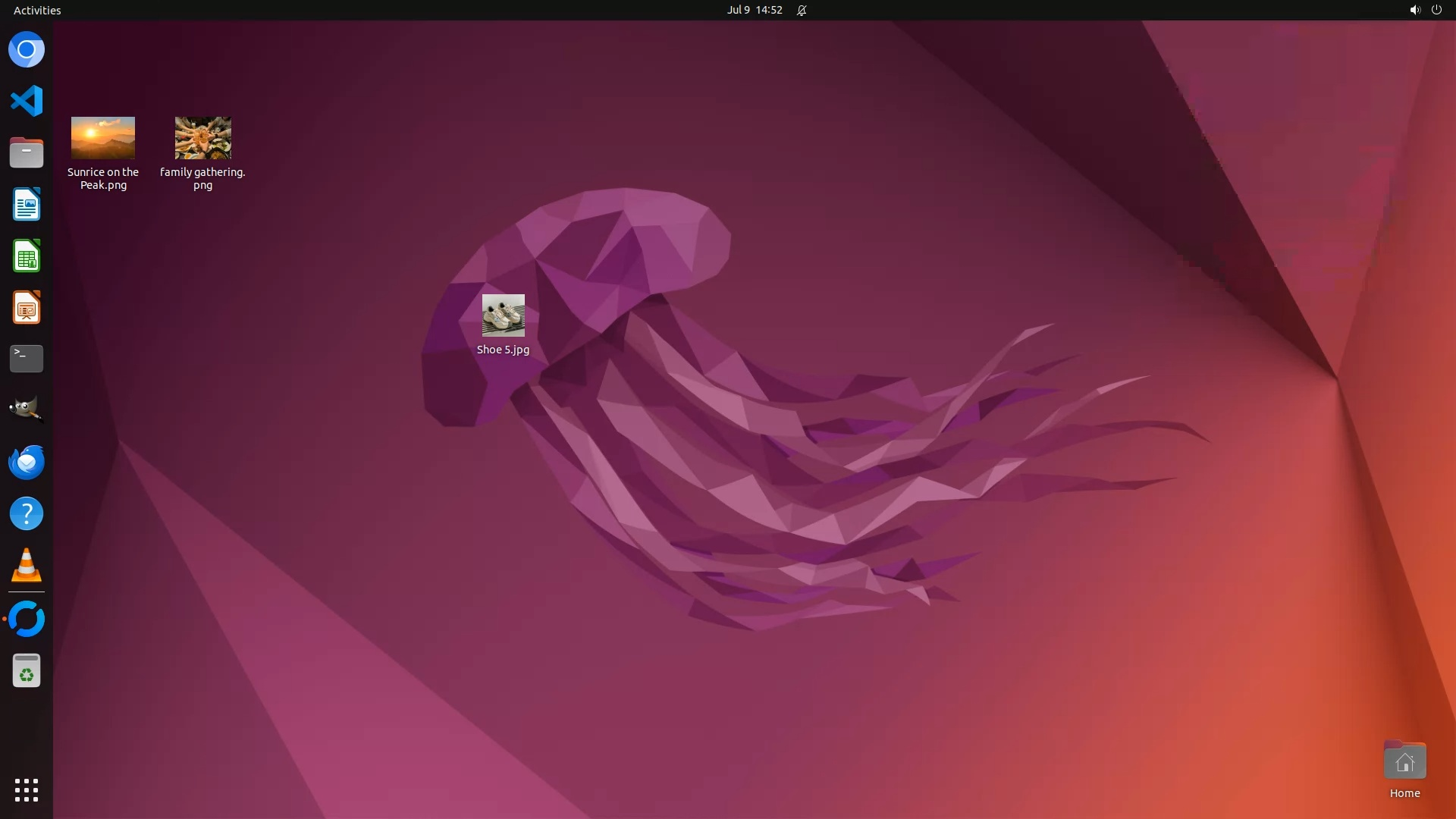Show Applications grid button
Viewport: 1456px width, 819px height.
pyautogui.click(x=27, y=789)
